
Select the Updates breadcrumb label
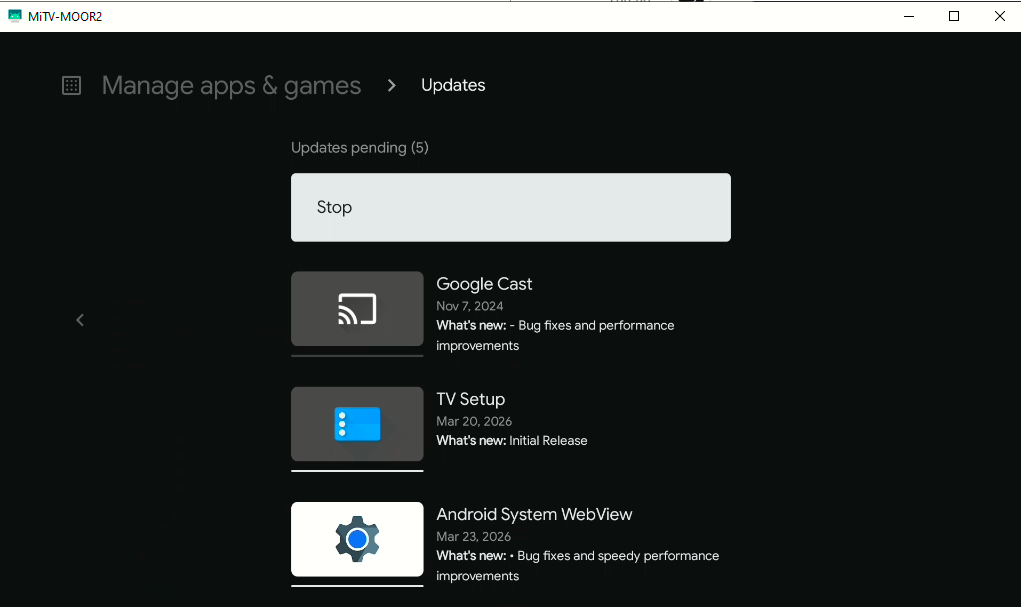tap(453, 85)
